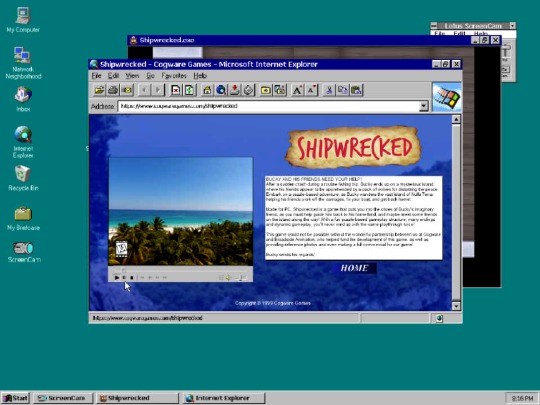Click the taskbar clock
Image resolution: width=540 pixels, height=405 pixels.
click(522, 398)
